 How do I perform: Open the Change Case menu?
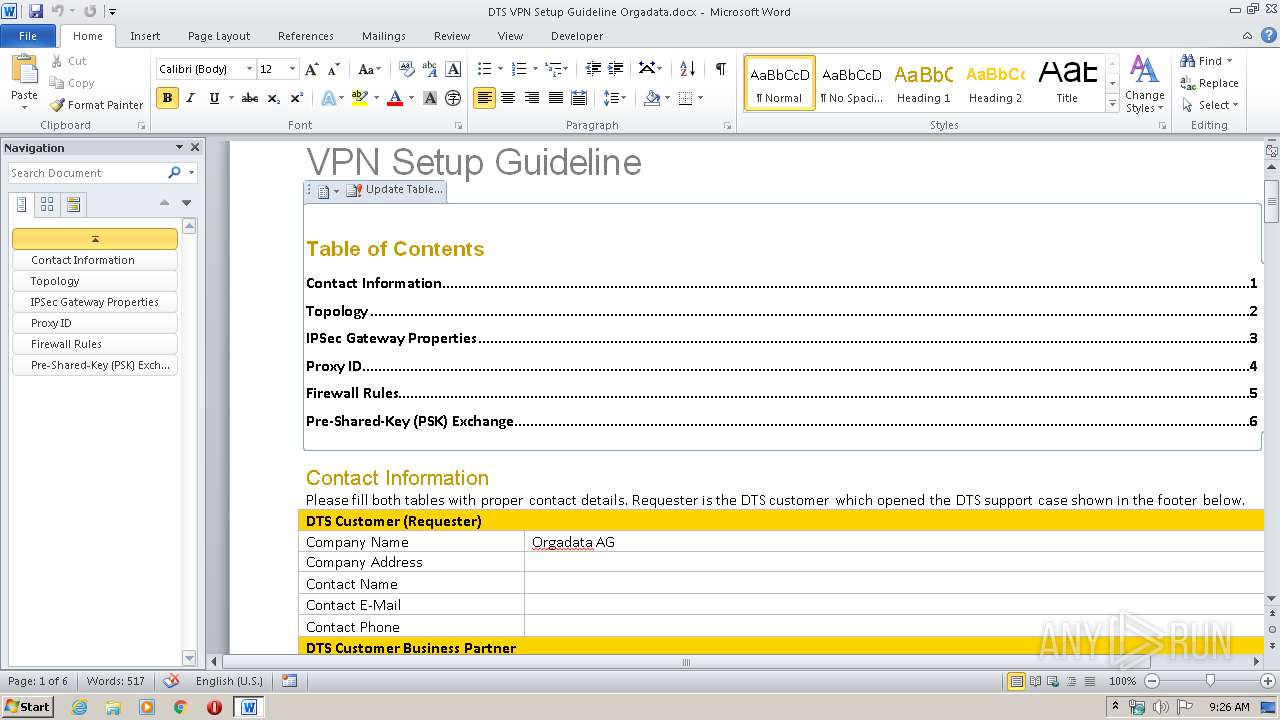pos(369,69)
